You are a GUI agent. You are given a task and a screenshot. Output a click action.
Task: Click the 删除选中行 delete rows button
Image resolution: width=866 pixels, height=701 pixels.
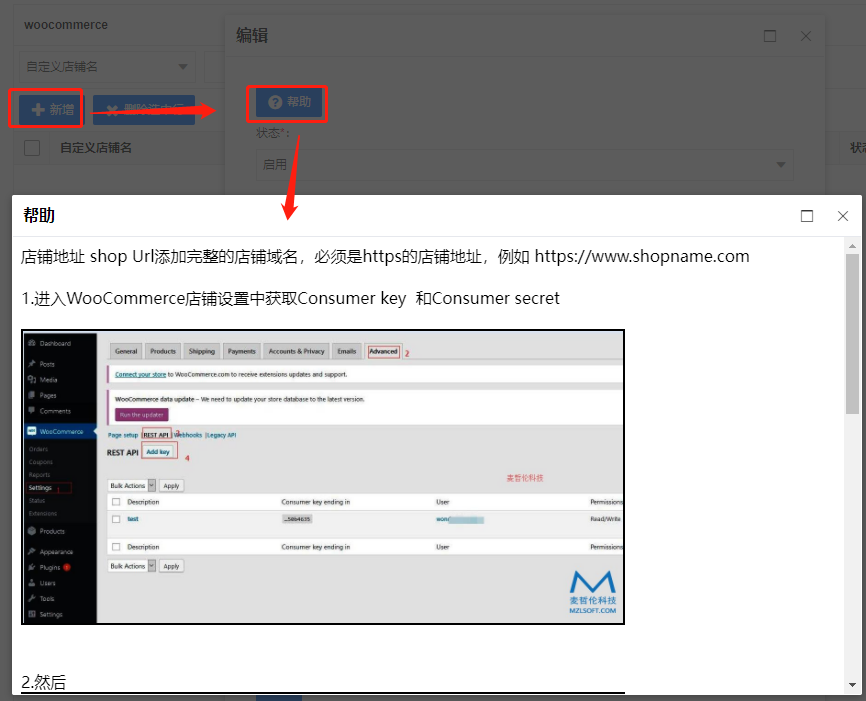144,109
